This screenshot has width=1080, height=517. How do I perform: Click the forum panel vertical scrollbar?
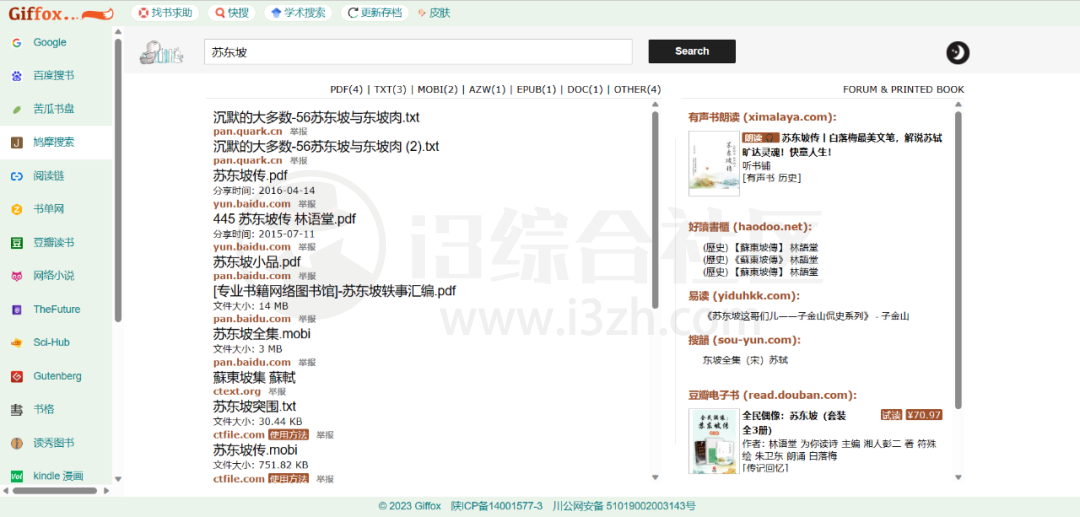958,260
